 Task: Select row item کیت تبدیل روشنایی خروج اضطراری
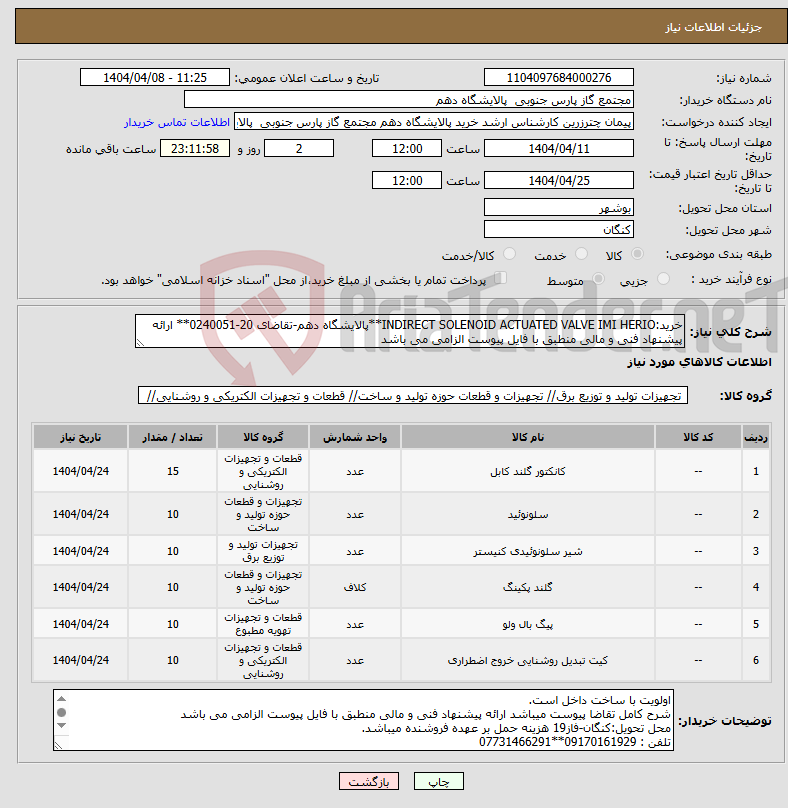coord(528,660)
